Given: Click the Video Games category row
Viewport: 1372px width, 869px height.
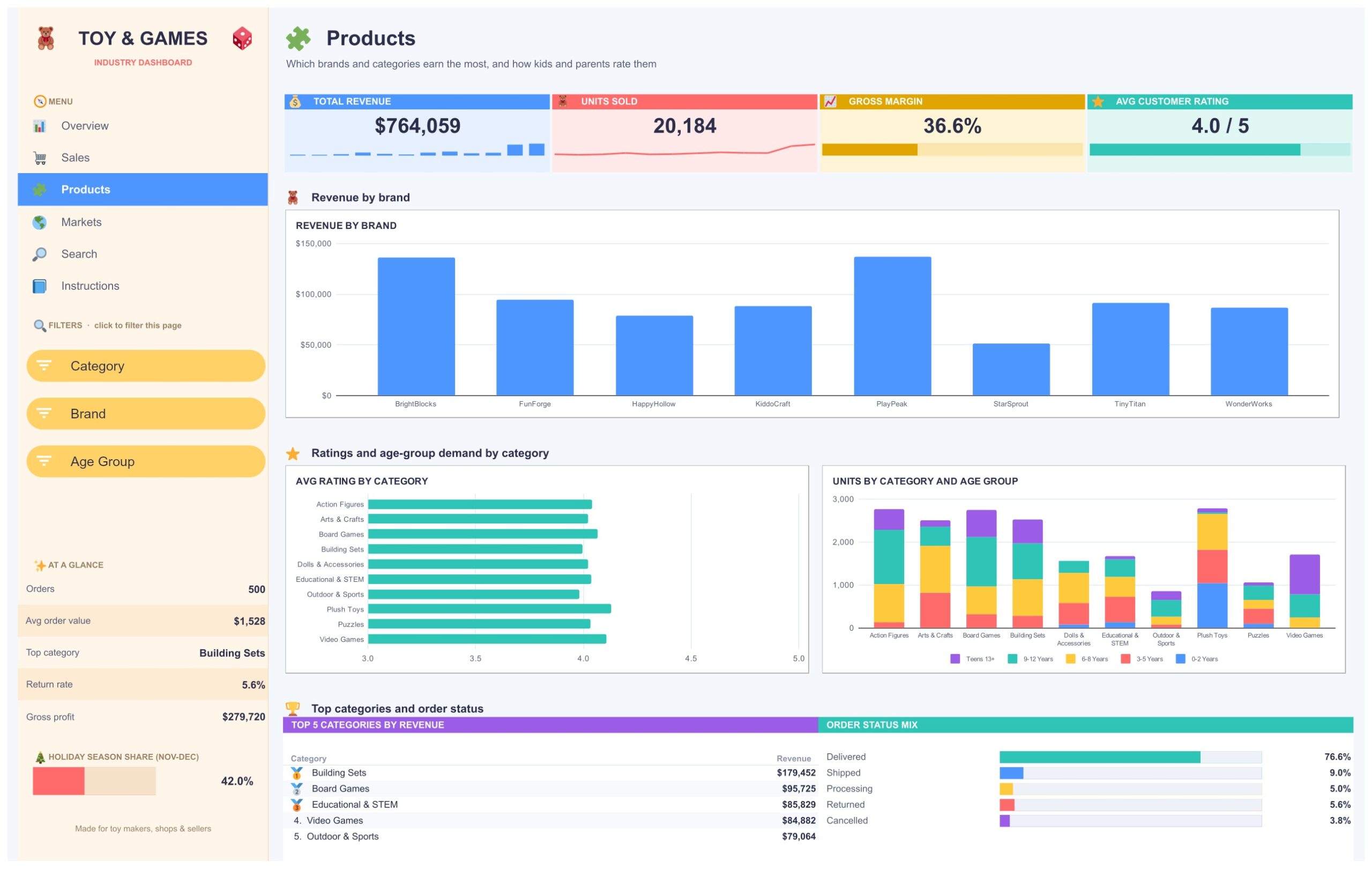Looking at the screenshot, I should point(550,821).
